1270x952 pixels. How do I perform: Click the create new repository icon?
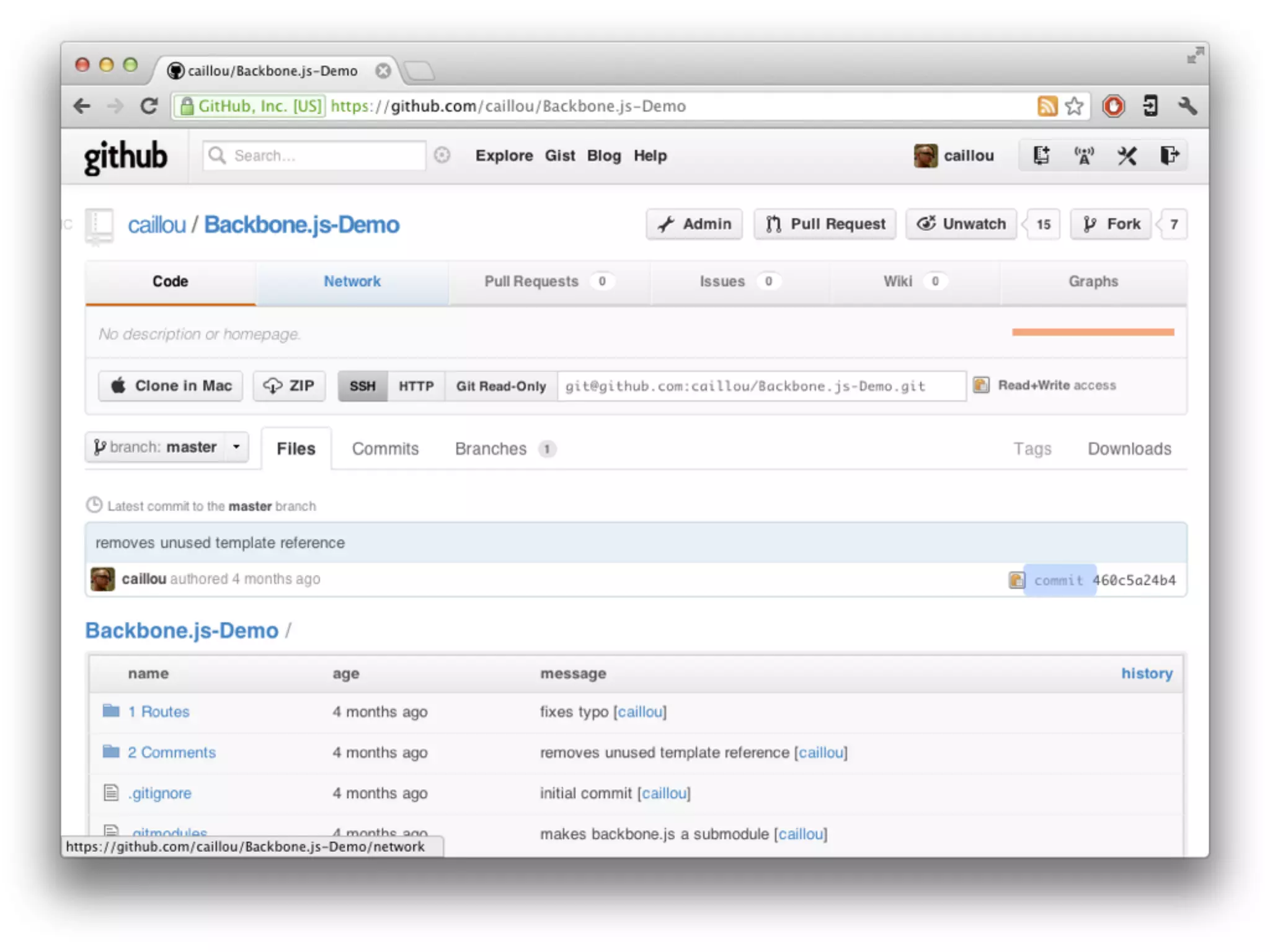[1041, 156]
